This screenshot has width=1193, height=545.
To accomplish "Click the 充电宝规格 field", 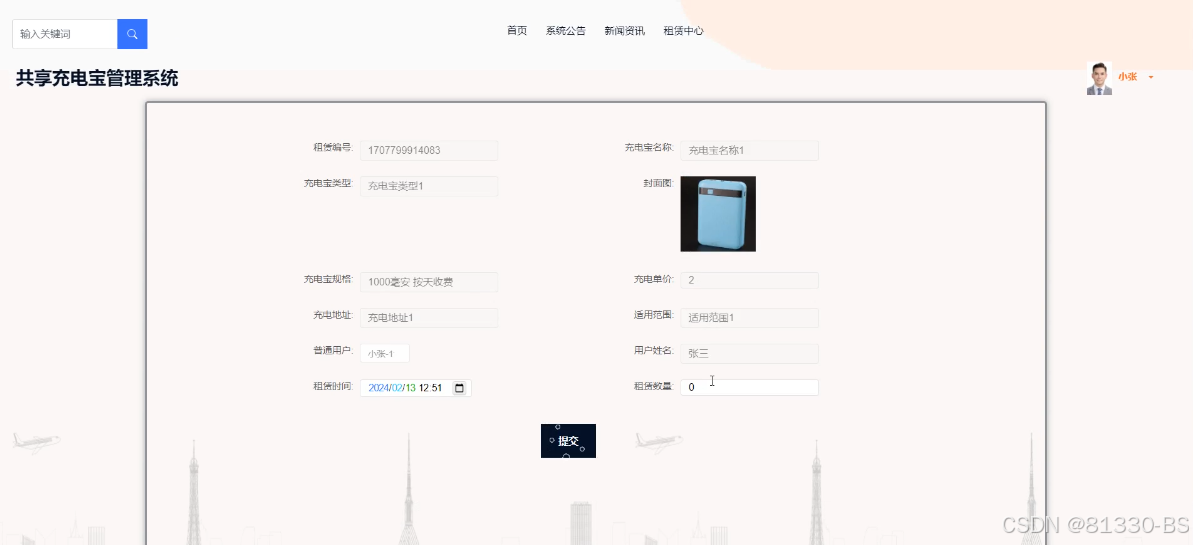I will [429, 282].
